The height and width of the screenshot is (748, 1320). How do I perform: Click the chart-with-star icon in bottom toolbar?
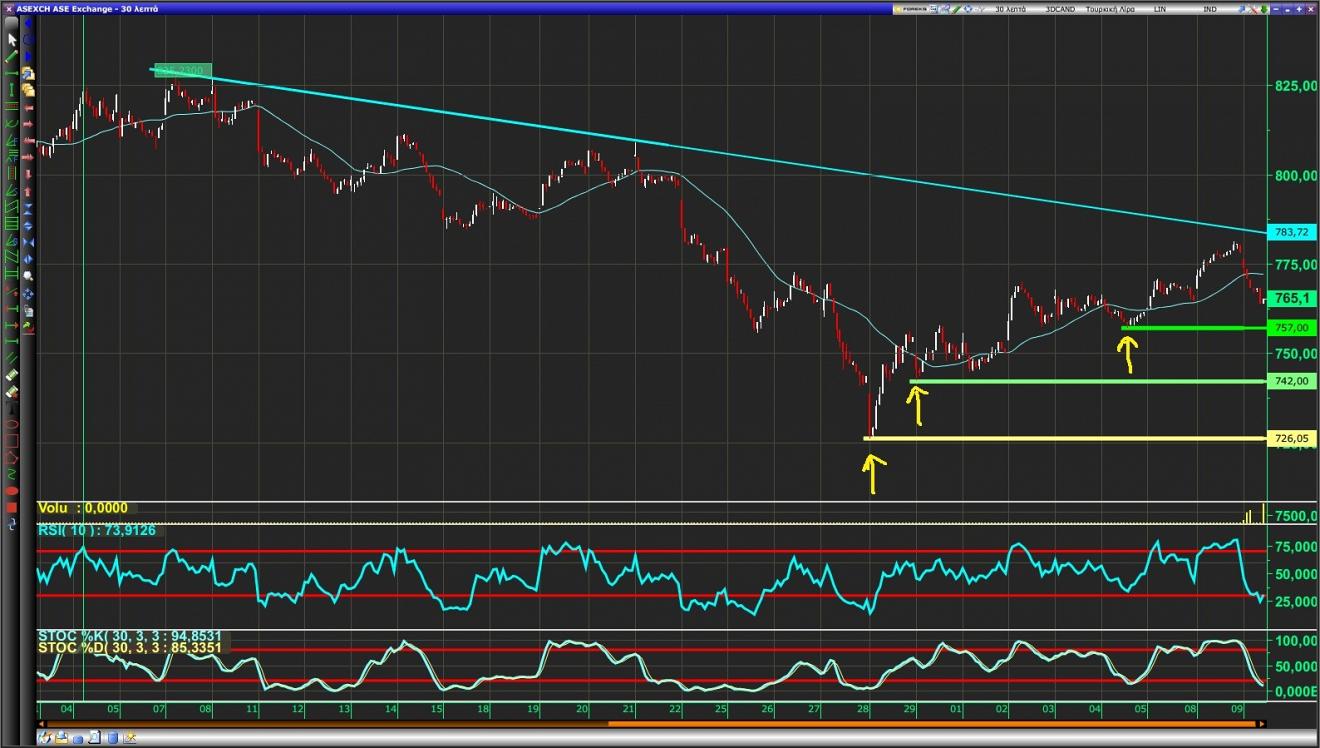tap(129, 737)
